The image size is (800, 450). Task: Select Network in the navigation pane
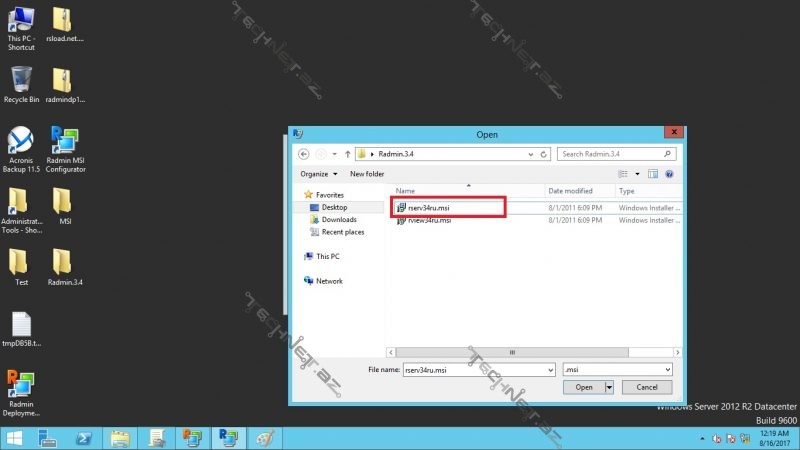(329, 281)
